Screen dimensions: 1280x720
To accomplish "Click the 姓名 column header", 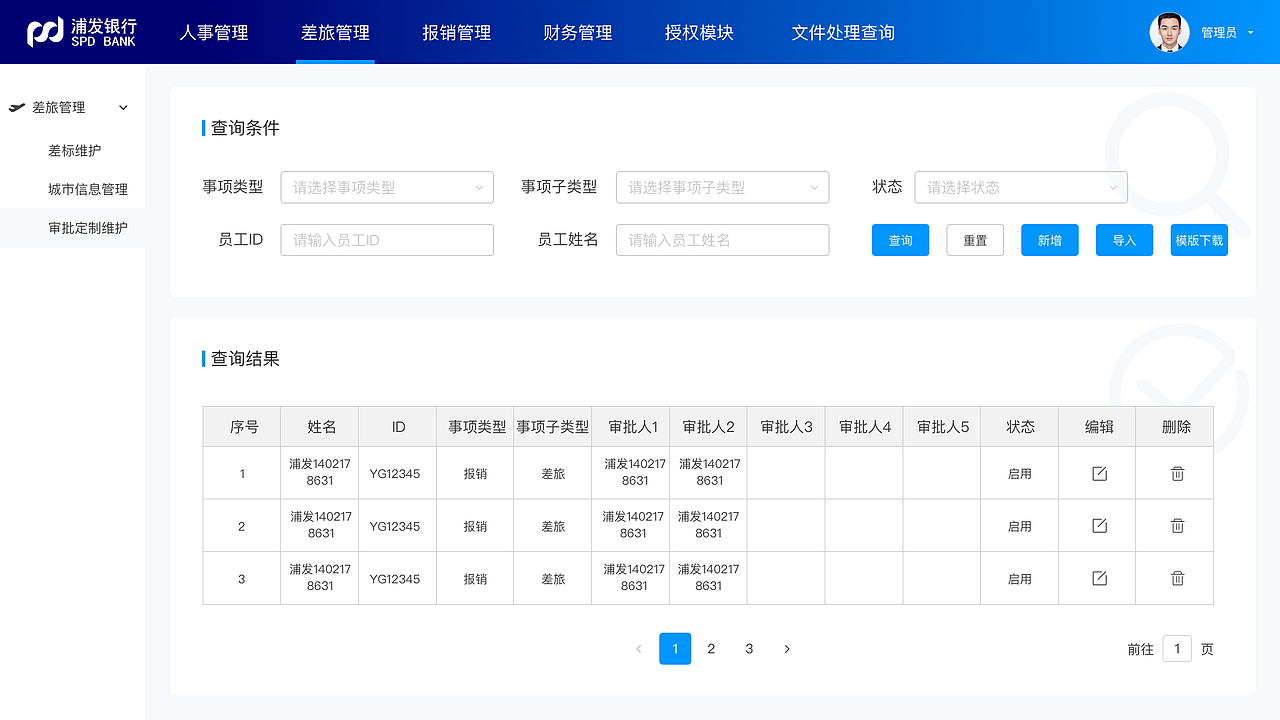I will pos(321,427).
